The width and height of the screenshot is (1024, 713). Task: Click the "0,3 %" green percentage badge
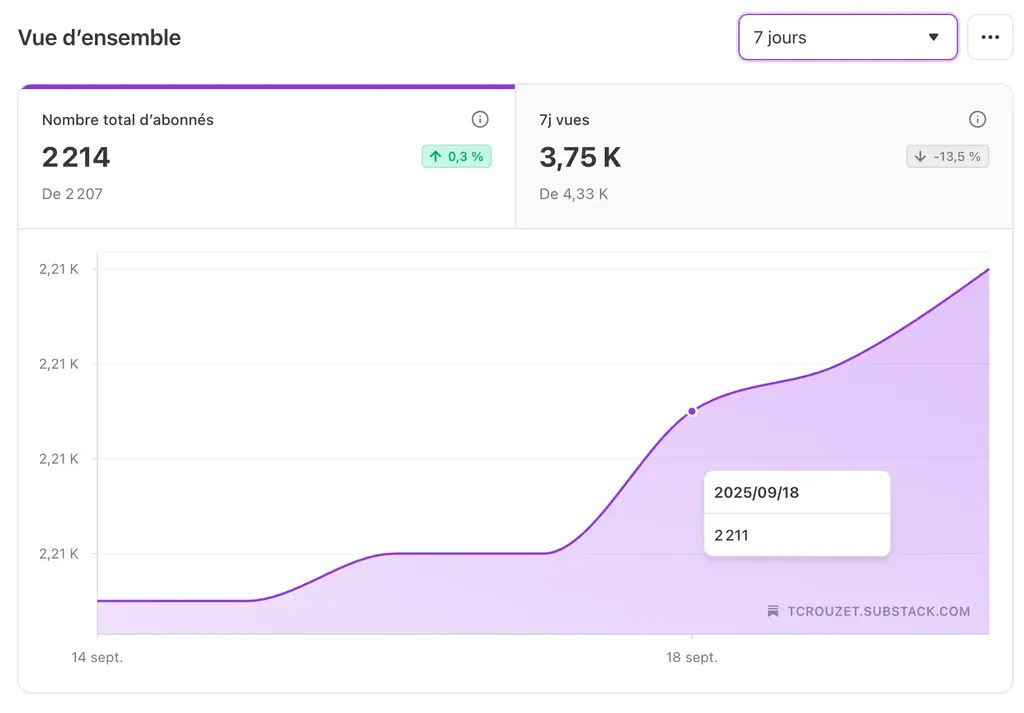[x=456, y=156]
